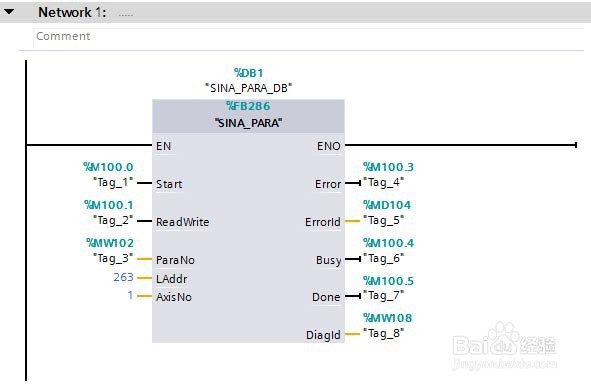Select the Busy output pin
Screen dimensions: 591x385
tap(328, 260)
